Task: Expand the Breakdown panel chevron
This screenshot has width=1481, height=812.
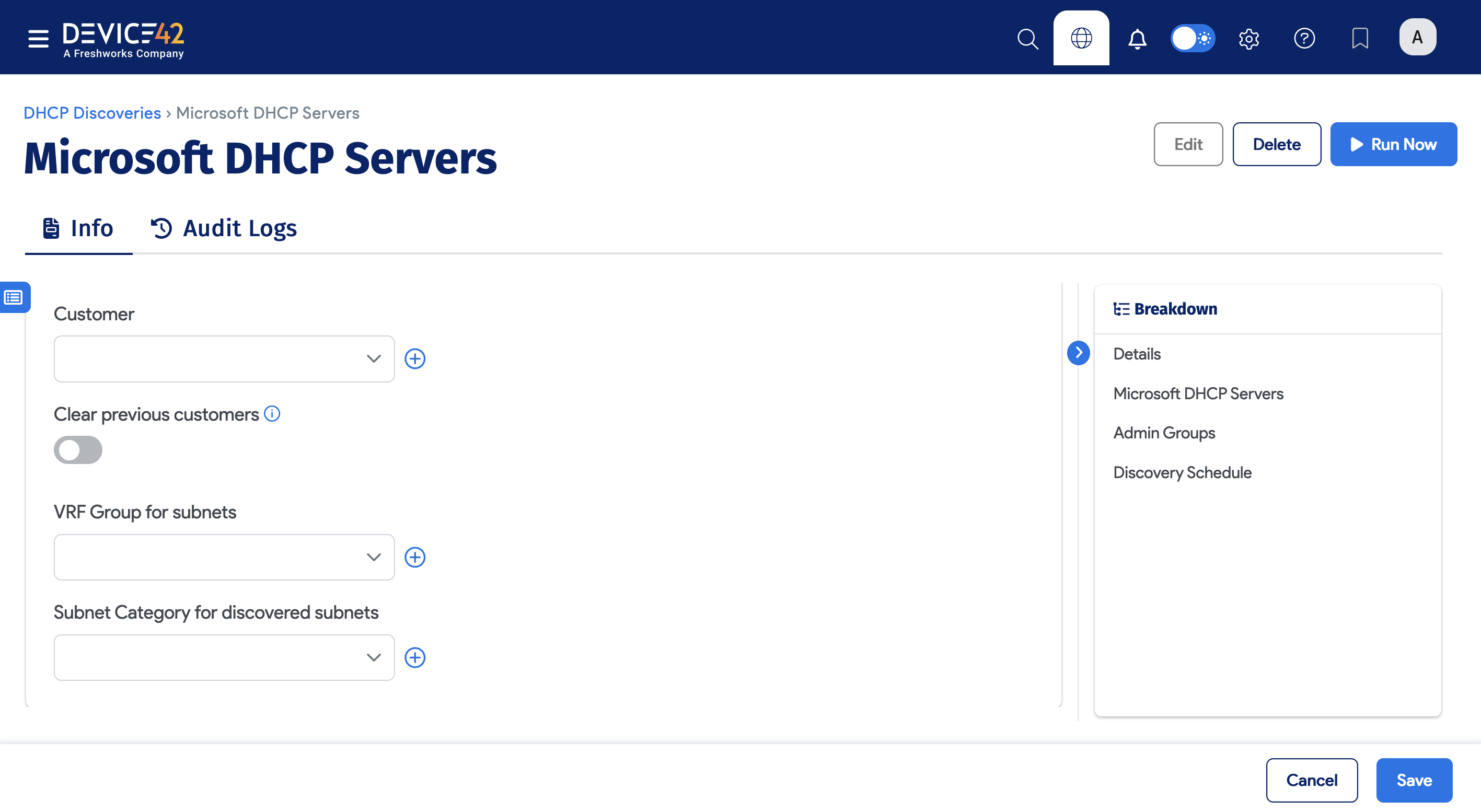Action: coord(1079,353)
